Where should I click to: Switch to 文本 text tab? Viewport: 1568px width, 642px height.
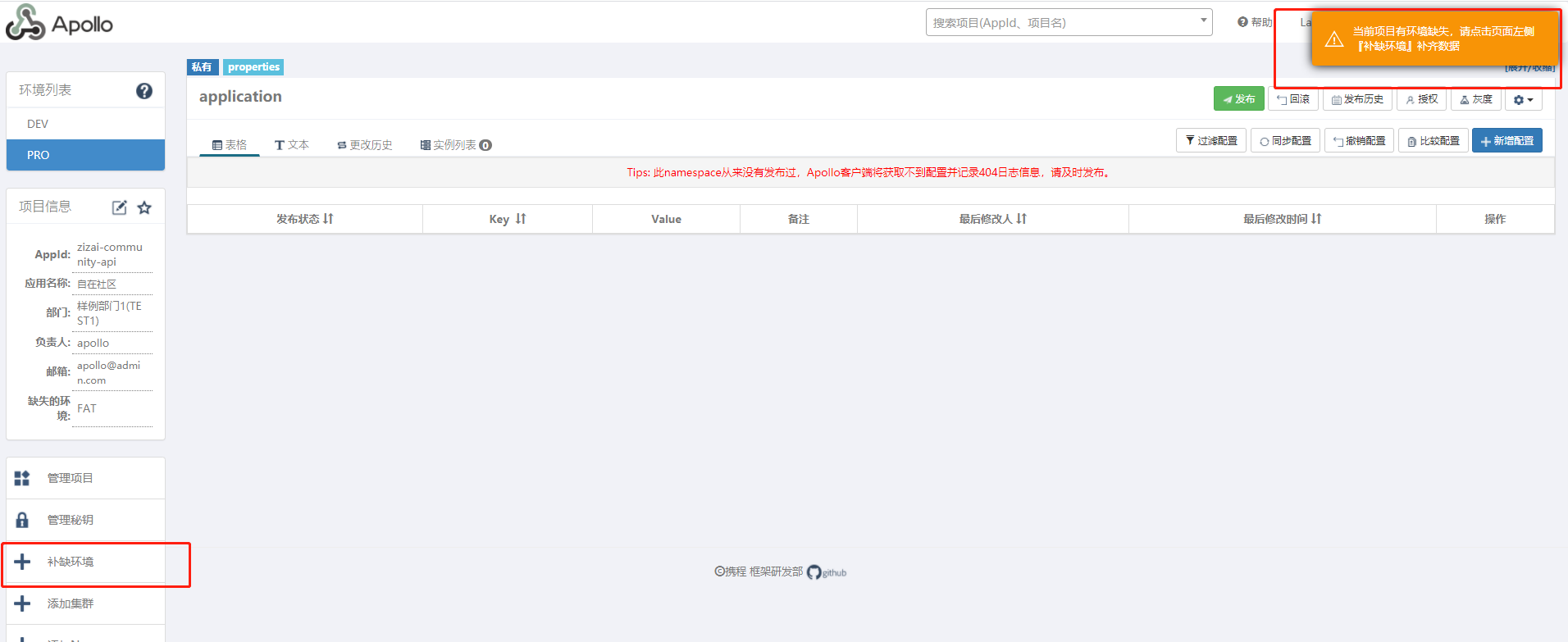(x=291, y=145)
